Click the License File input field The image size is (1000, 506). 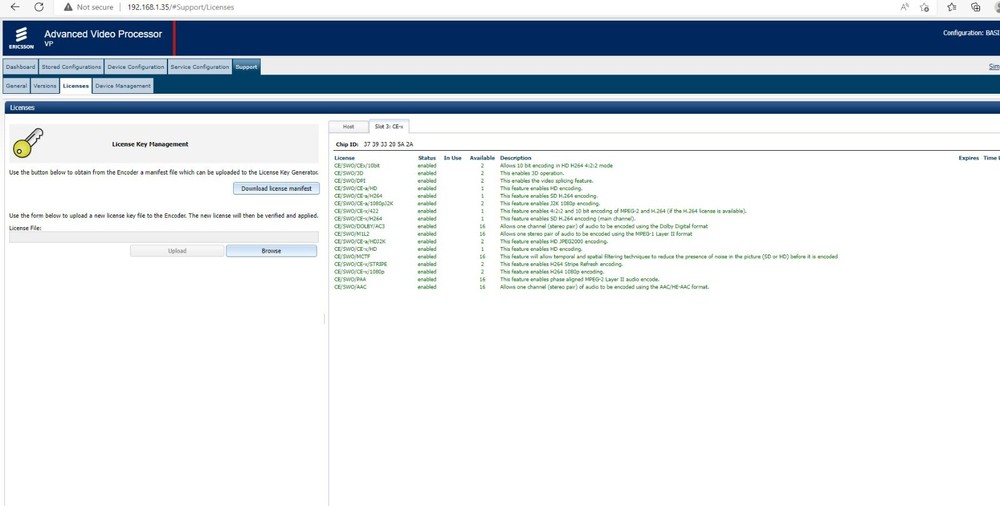point(164,237)
